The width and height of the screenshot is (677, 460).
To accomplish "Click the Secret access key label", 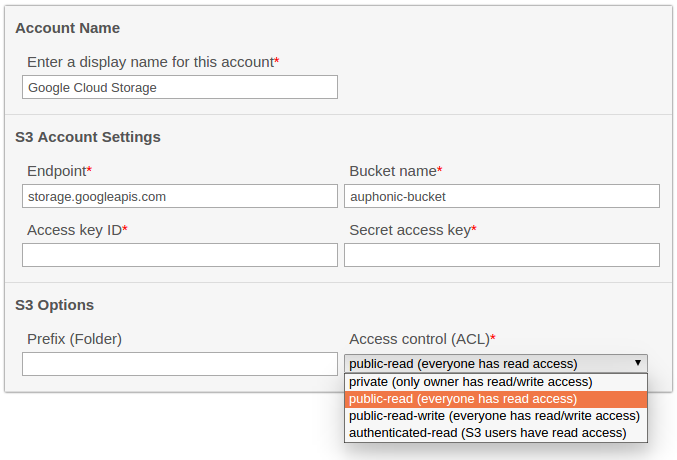I will 410,230.
